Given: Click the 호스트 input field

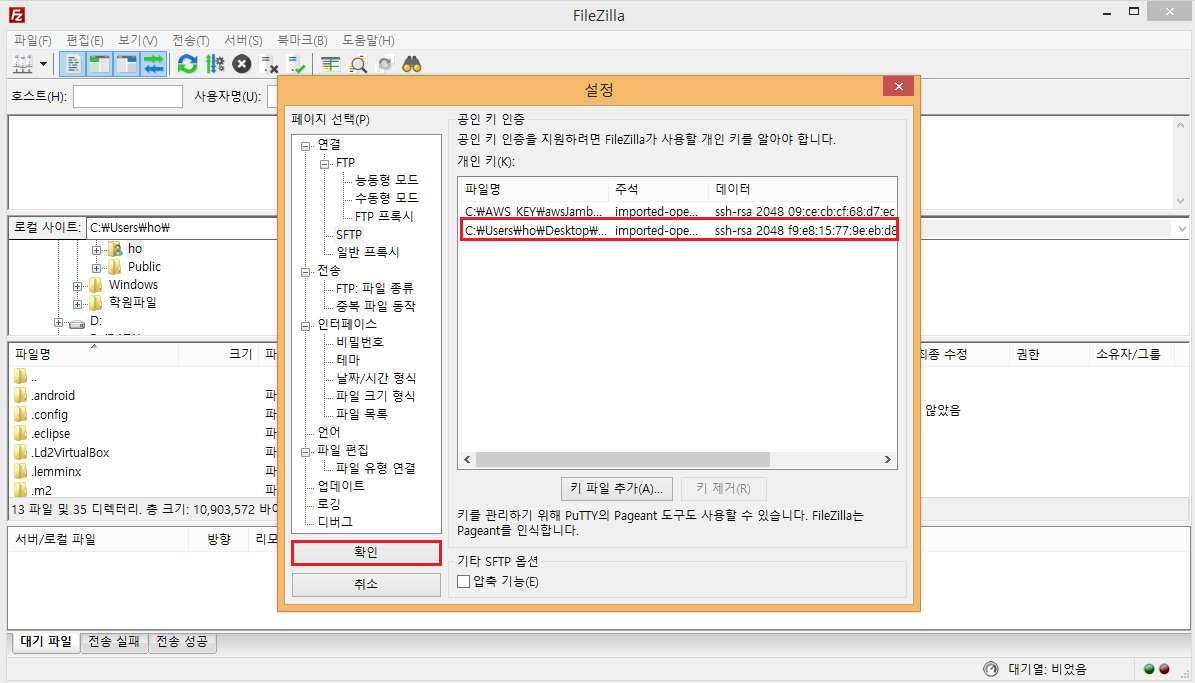Looking at the screenshot, I should pyautogui.click(x=127, y=96).
